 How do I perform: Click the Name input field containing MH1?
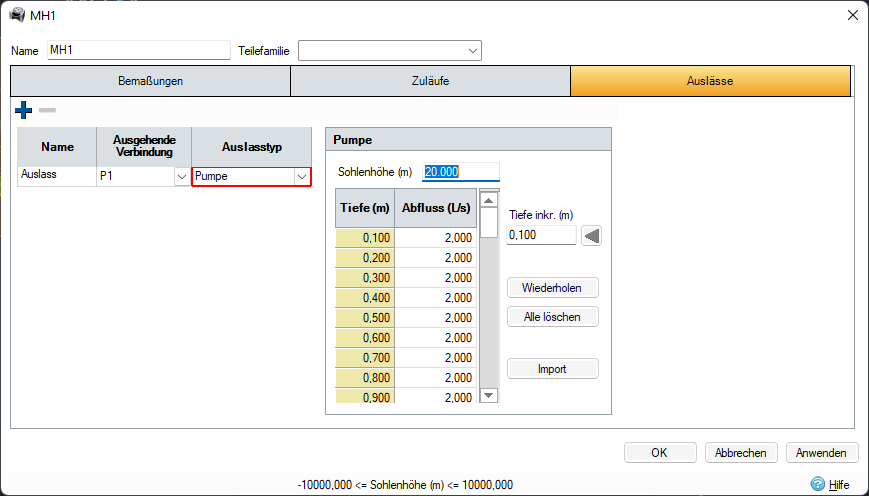139,50
